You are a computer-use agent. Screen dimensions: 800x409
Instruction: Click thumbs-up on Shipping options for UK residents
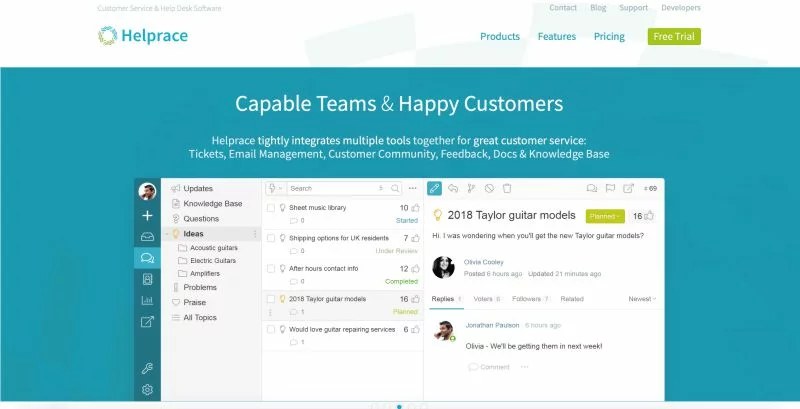(415, 238)
